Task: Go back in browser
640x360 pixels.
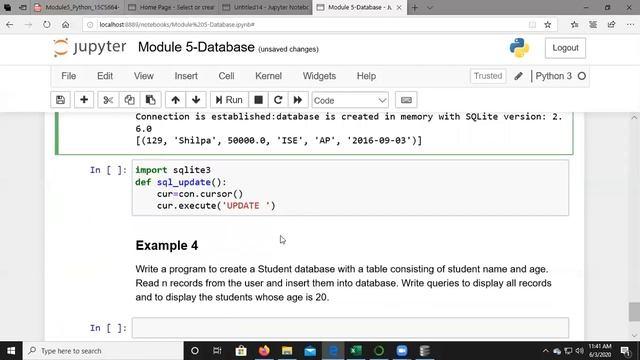Action: 10,24
